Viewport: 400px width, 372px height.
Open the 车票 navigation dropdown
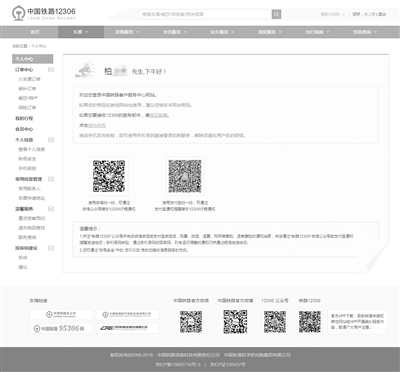coord(81,32)
